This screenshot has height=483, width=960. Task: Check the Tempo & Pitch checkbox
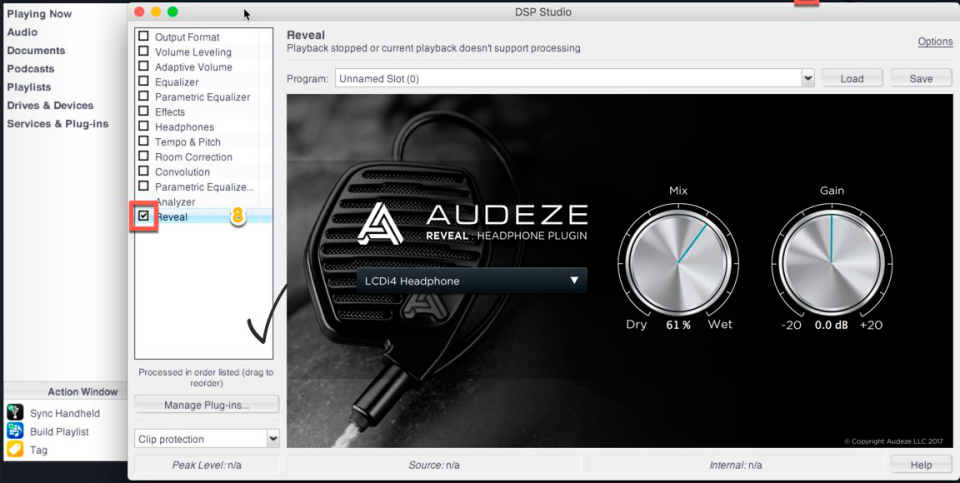[x=143, y=141]
